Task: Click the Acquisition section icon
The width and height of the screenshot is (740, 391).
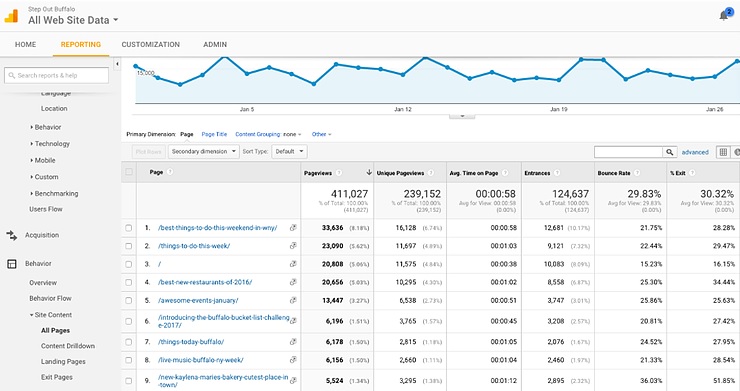Action: 12,235
